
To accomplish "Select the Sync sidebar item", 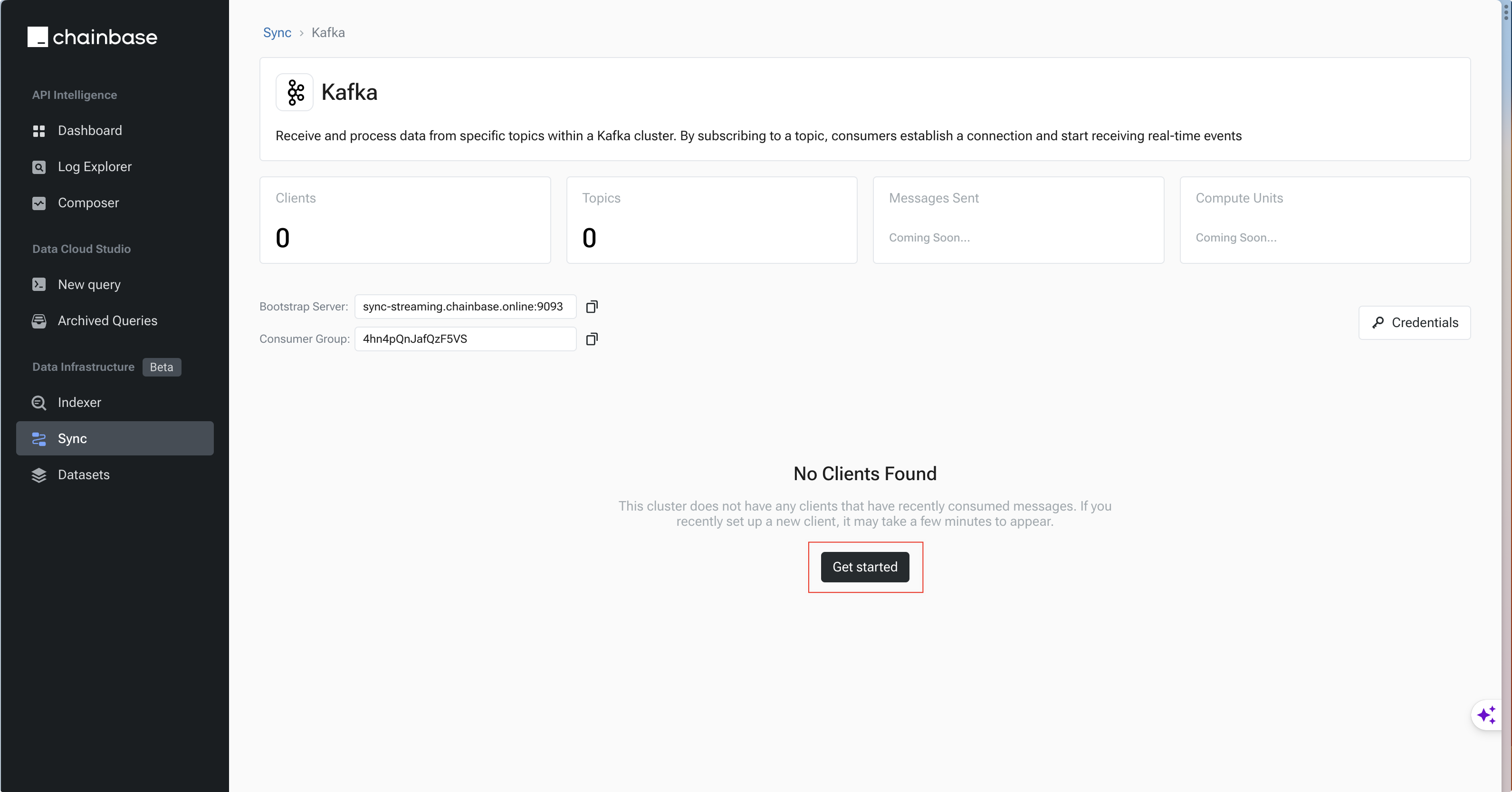I will 115,439.
